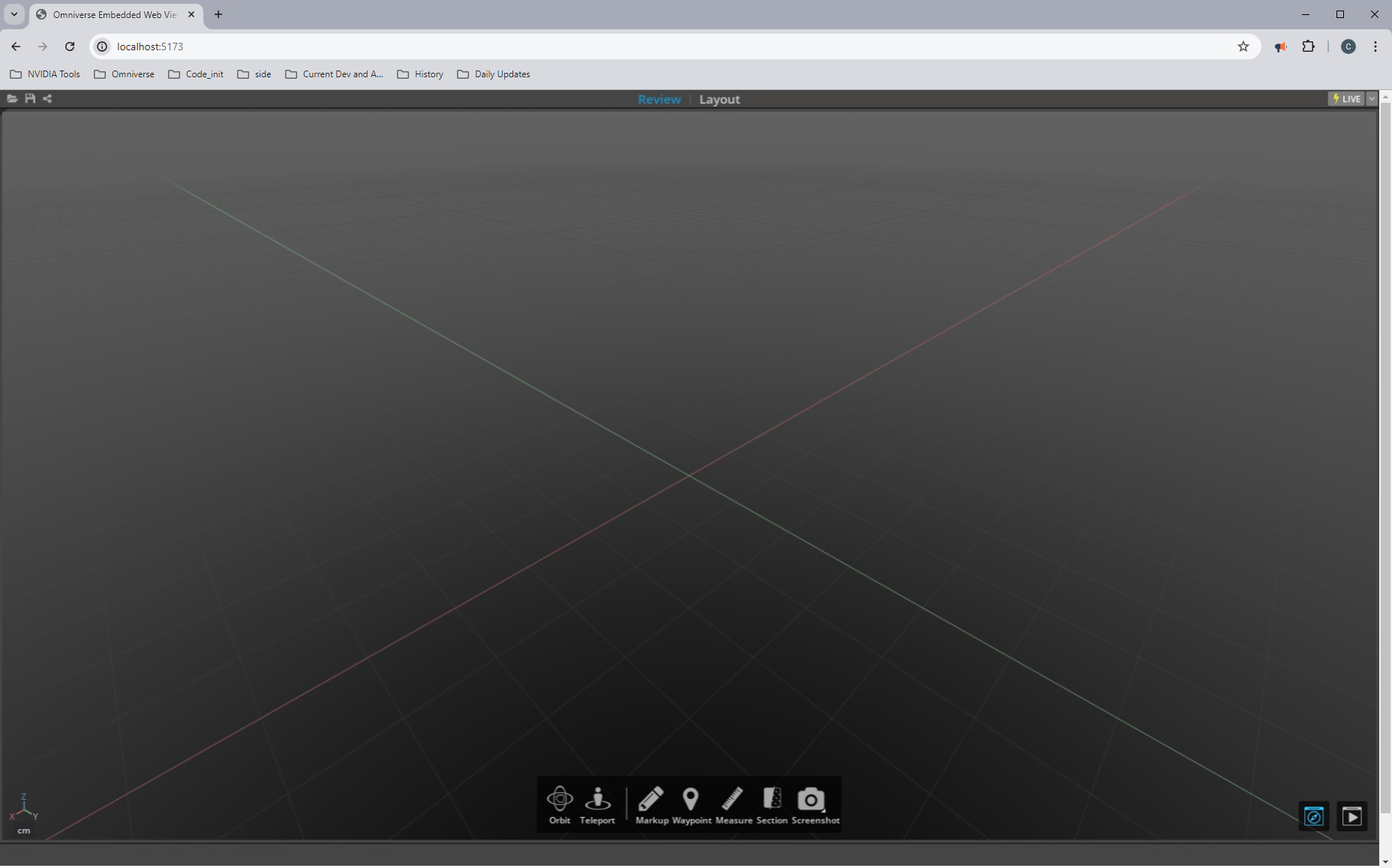This screenshot has height=868, width=1392.
Task: Enable the Section tool
Action: (x=771, y=805)
